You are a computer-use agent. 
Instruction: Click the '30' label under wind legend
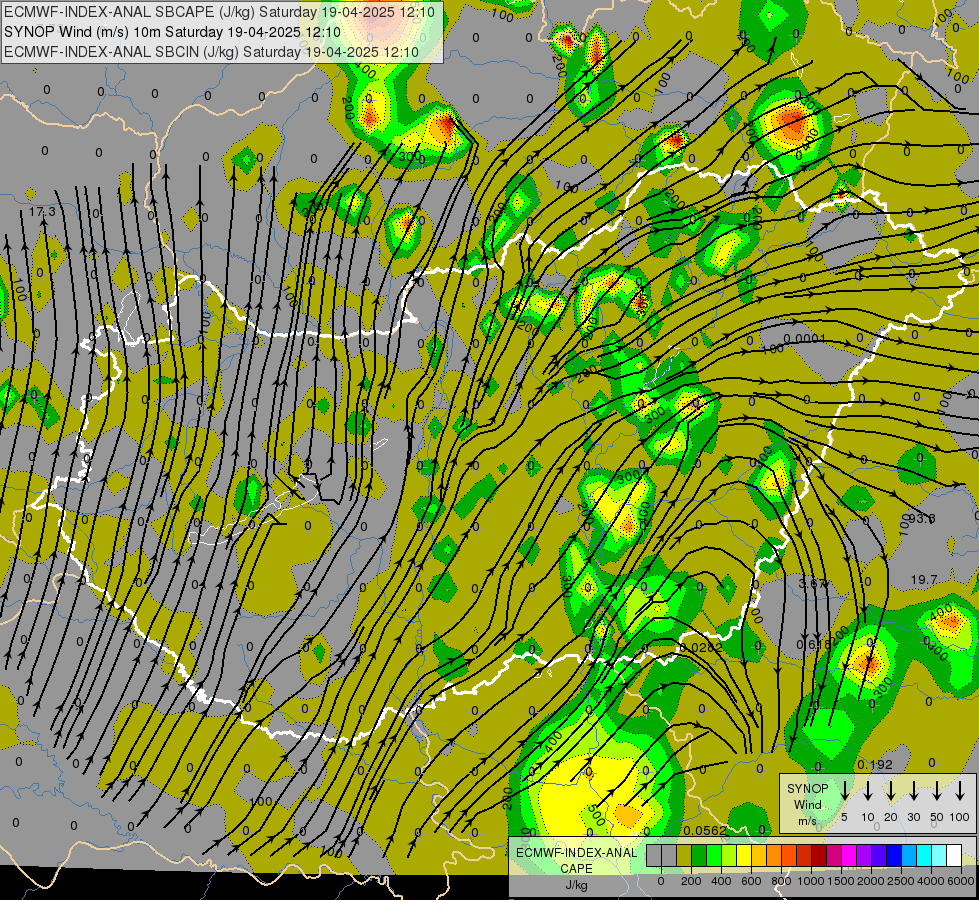click(x=913, y=817)
